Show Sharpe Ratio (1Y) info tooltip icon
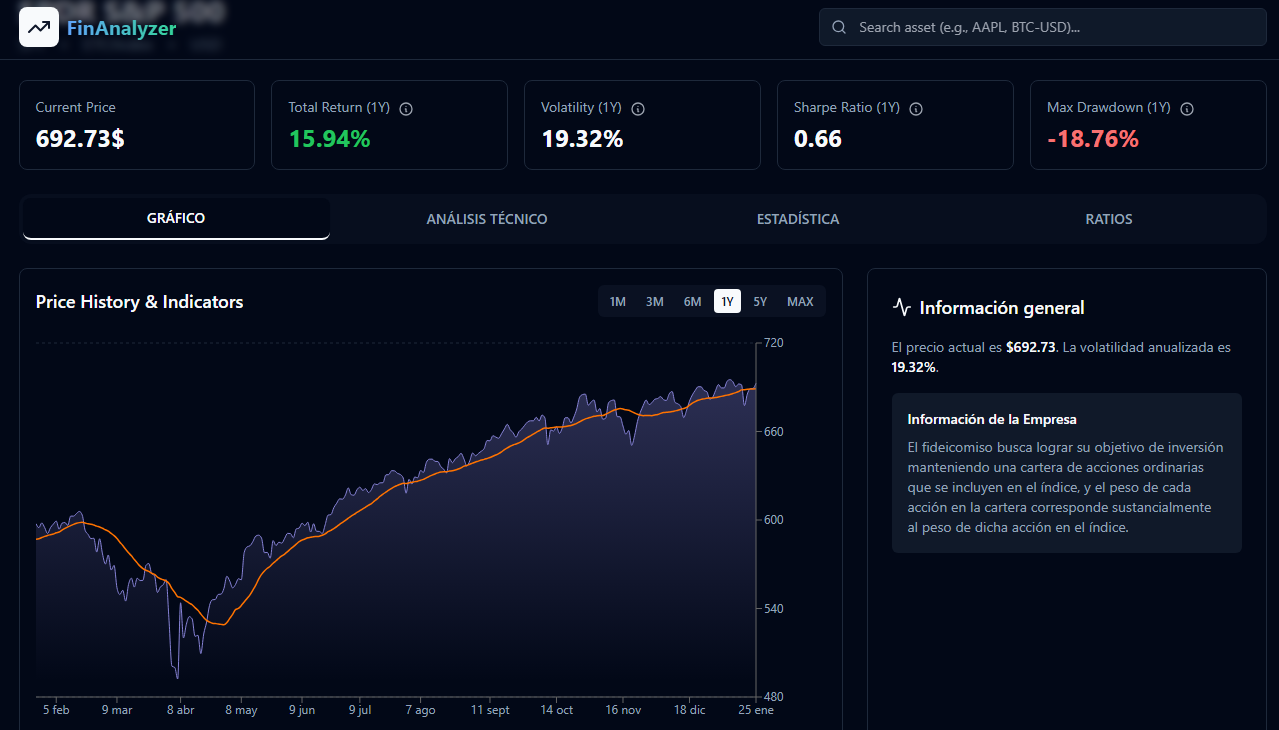This screenshot has height=730, width=1279. 916,108
